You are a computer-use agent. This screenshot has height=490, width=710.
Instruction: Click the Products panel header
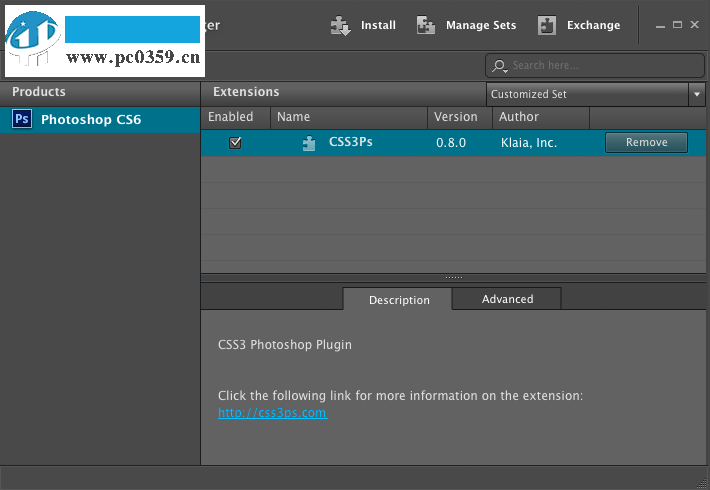100,92
